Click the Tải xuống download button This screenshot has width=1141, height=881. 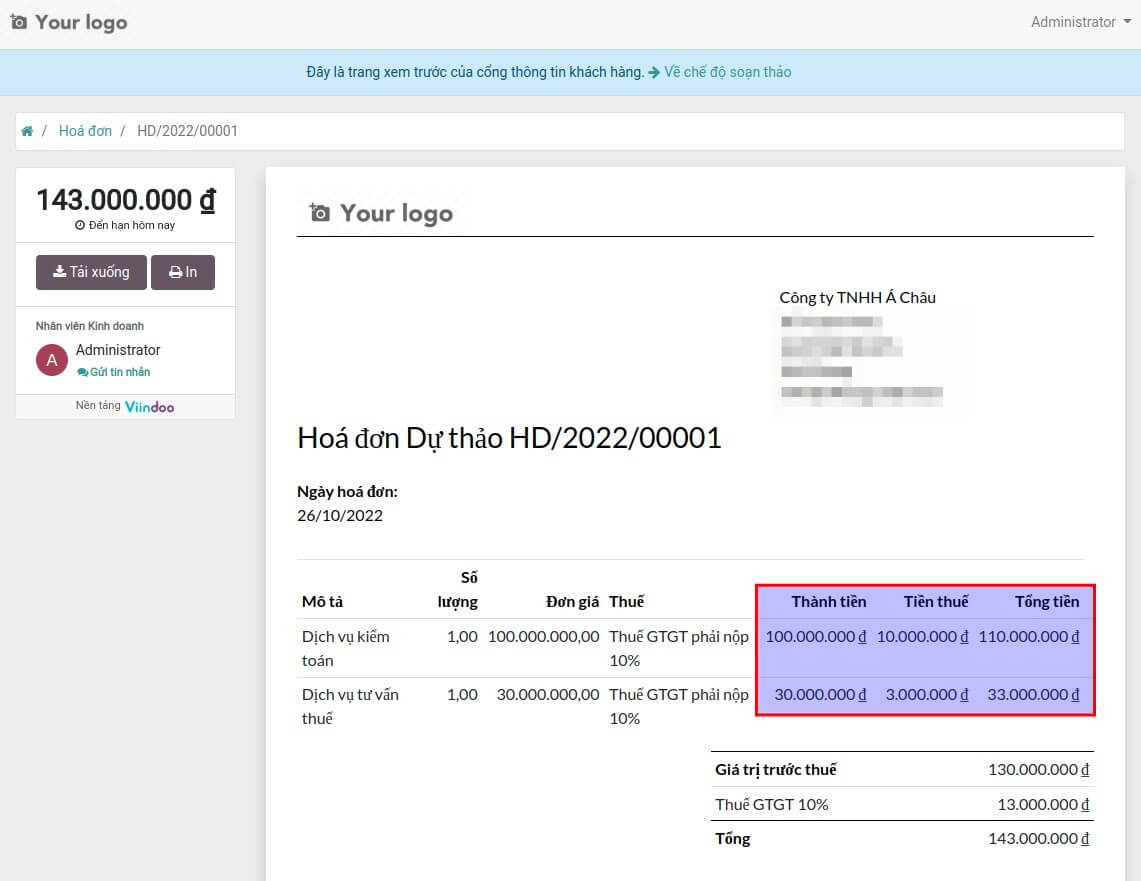(x=91, y=272)
